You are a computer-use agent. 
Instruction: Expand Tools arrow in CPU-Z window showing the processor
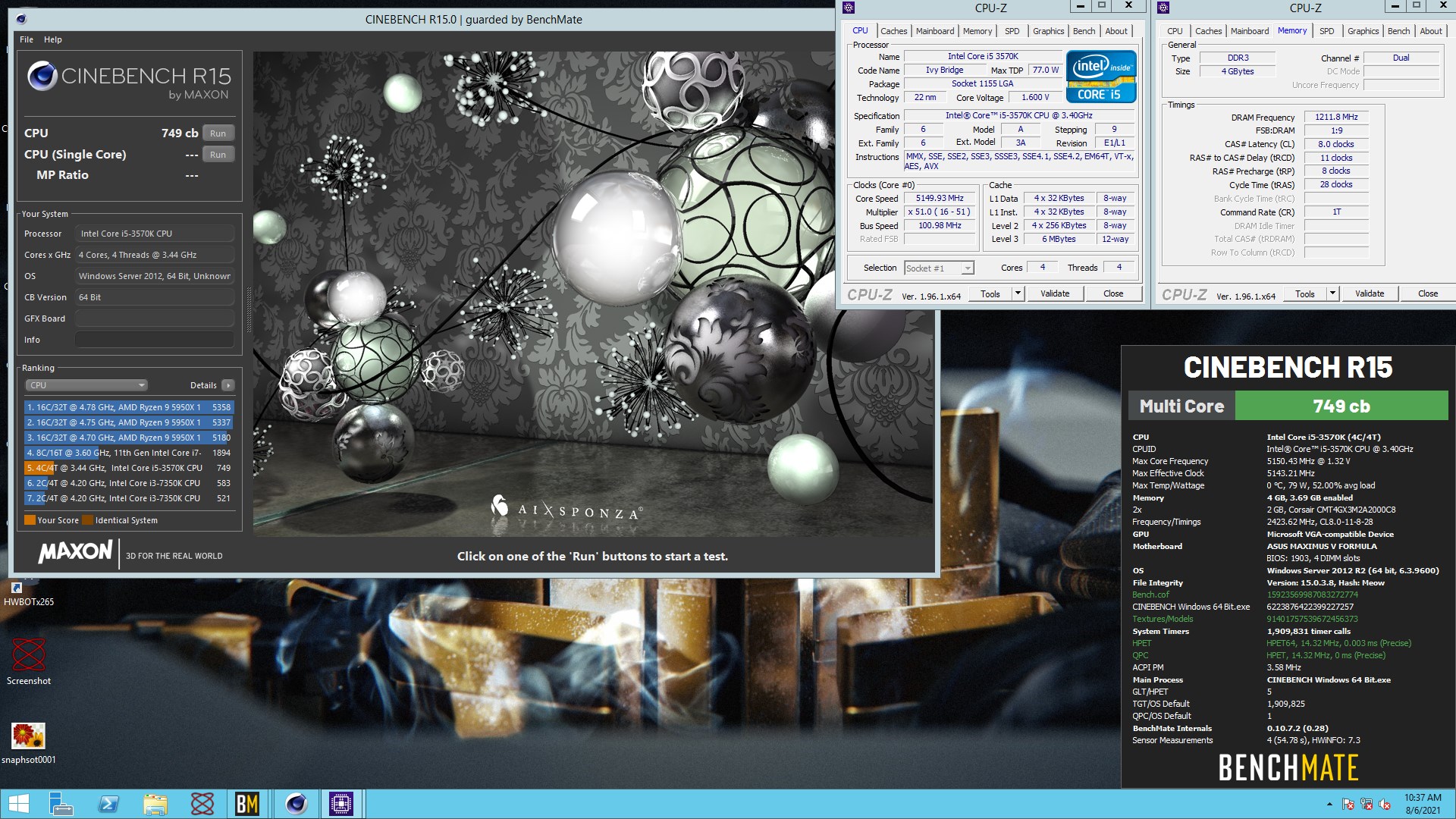pyautogui.click(x=1018, y=293)
